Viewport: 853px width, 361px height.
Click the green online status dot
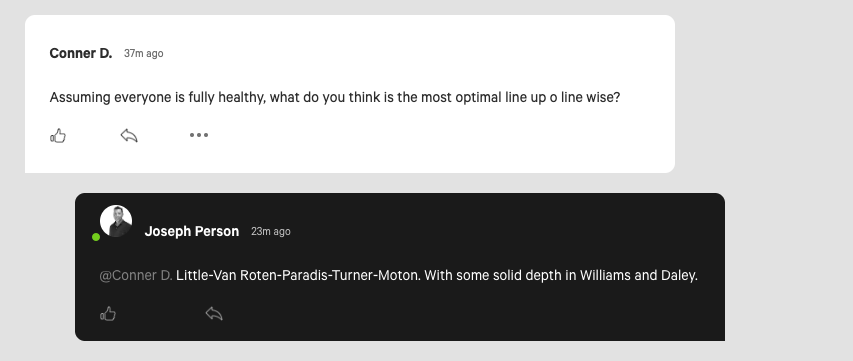coord(96,237)
